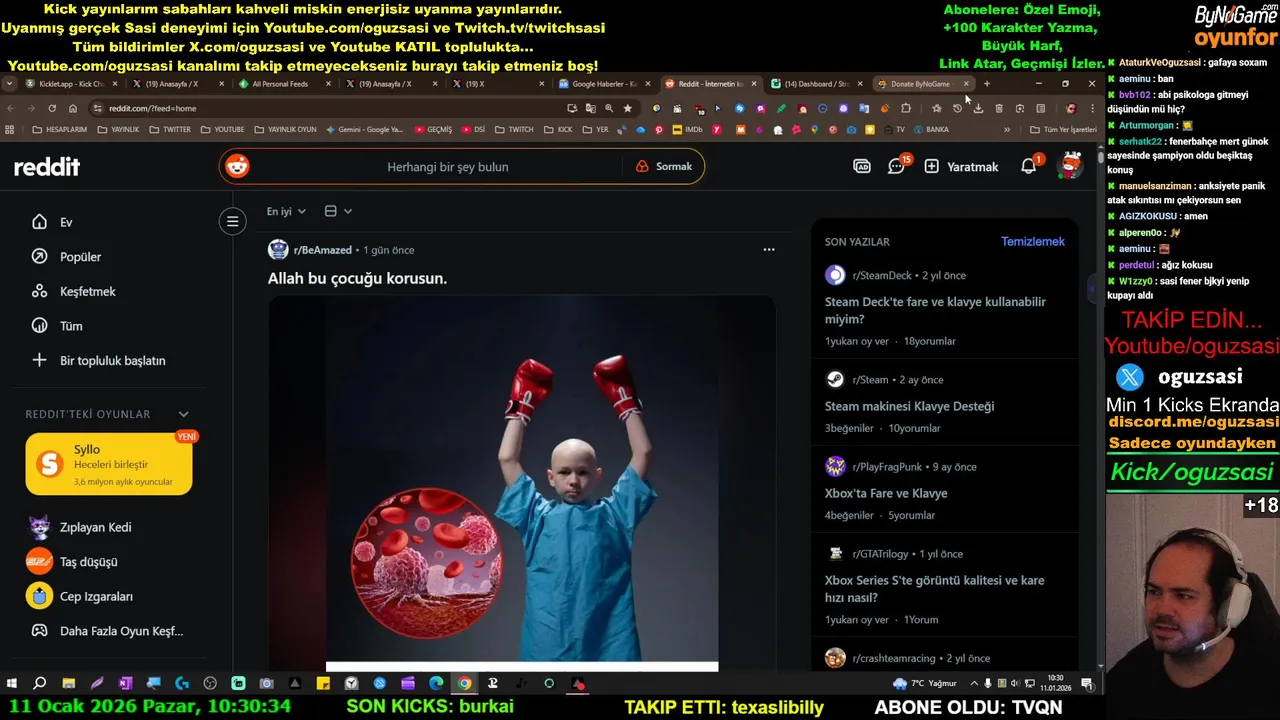This screenshot has width=1280, height=720.
Task: Open Chrome from the taskbar
Action: [x=465, y=684]
